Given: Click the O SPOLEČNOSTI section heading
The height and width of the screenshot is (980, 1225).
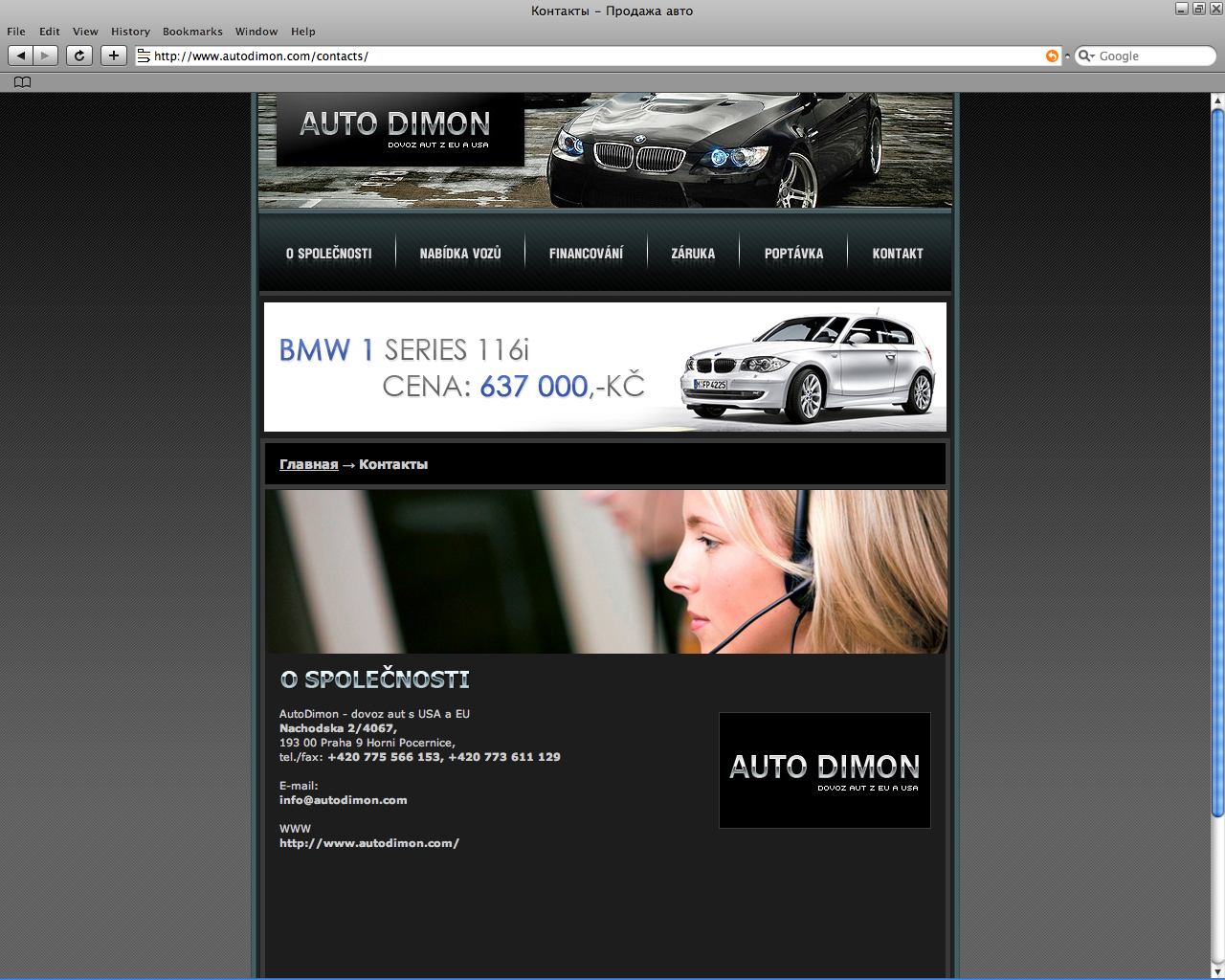Looking at the screenshot, I should pyautogui.click(x=375, y=679).
